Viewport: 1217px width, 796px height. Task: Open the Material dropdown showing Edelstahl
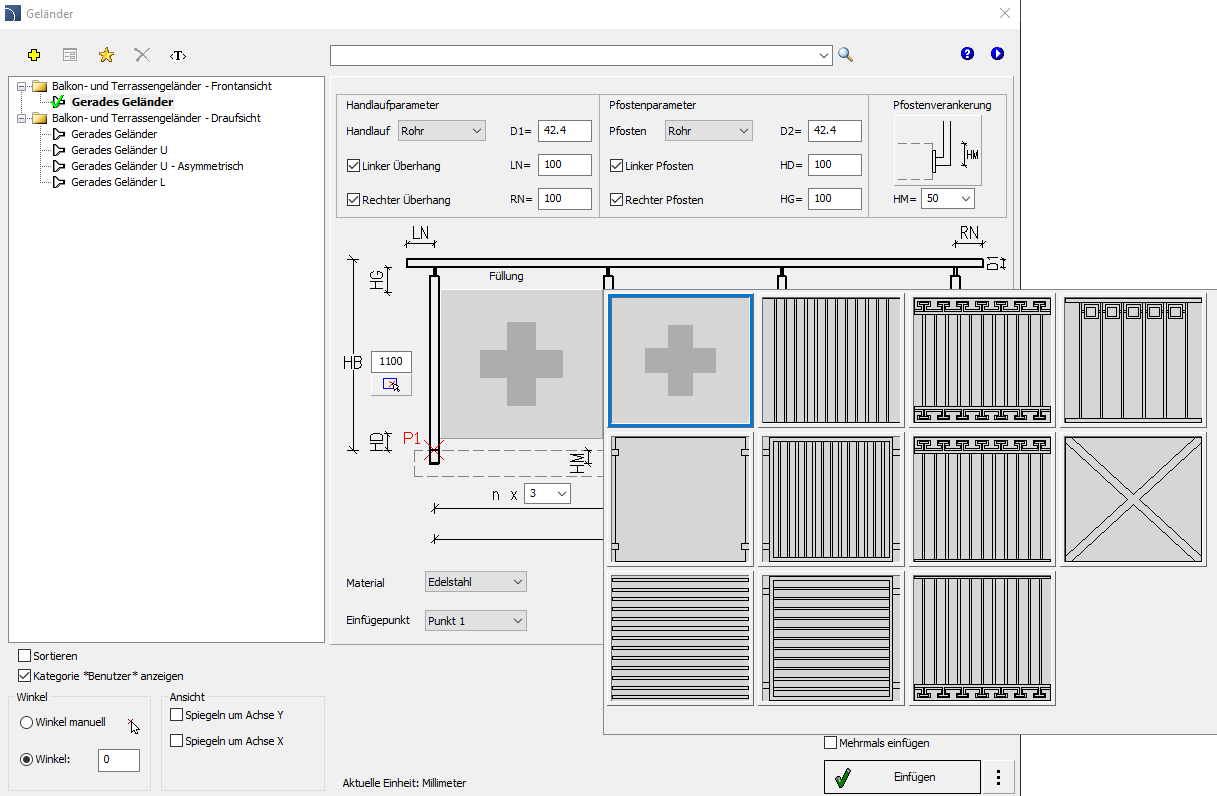pos(475,582)
